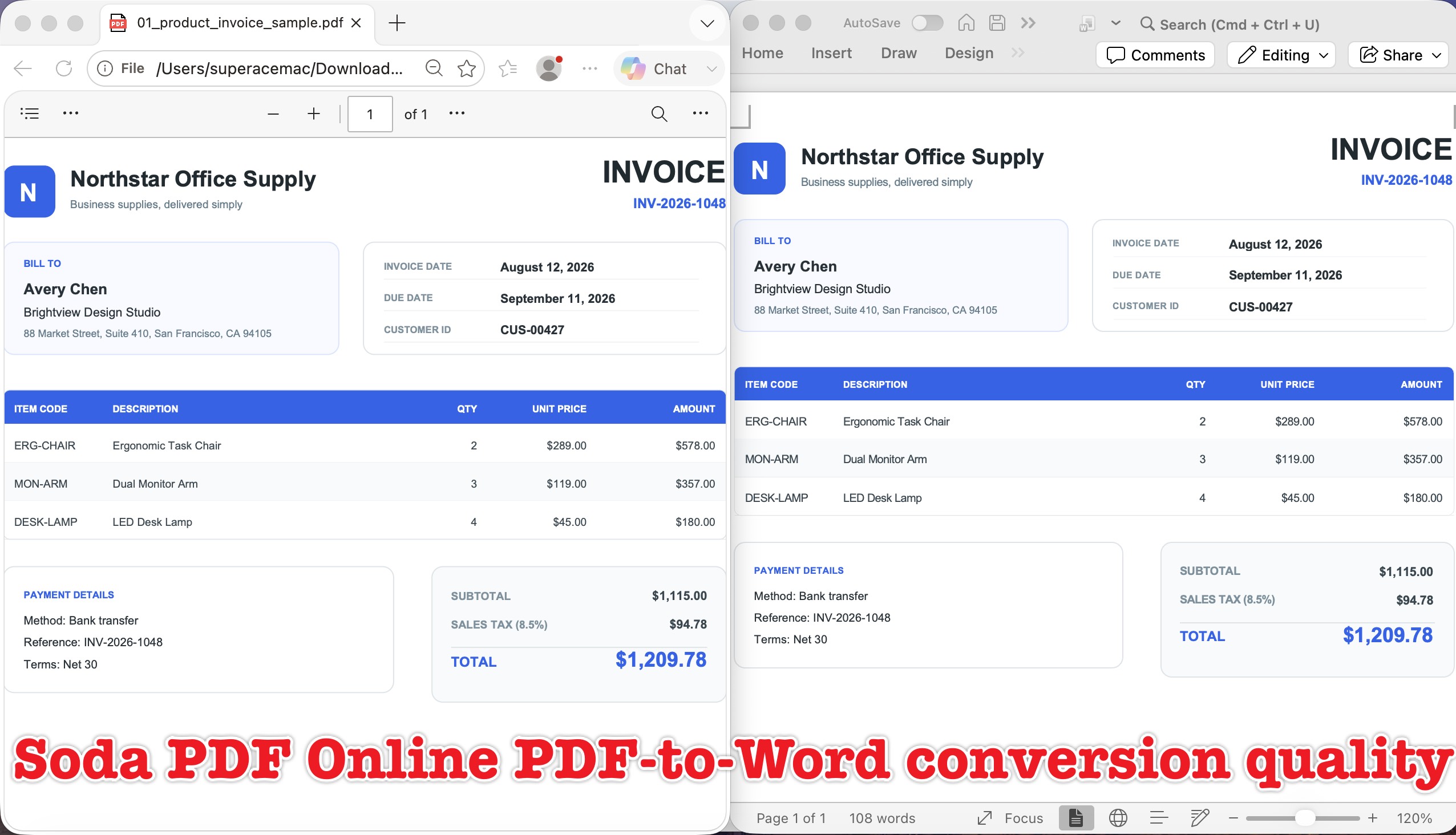Click 'ERG-CHAIR' cell in Word table
The image size is (1456, 835).
775,421
